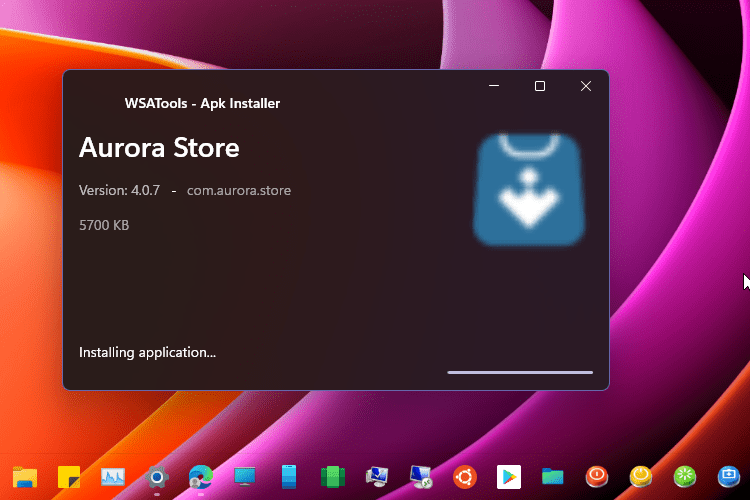The image size is (750, 500).
Task: Click the green asterisk button taskbar icon
Action: [x=685, y=477]
